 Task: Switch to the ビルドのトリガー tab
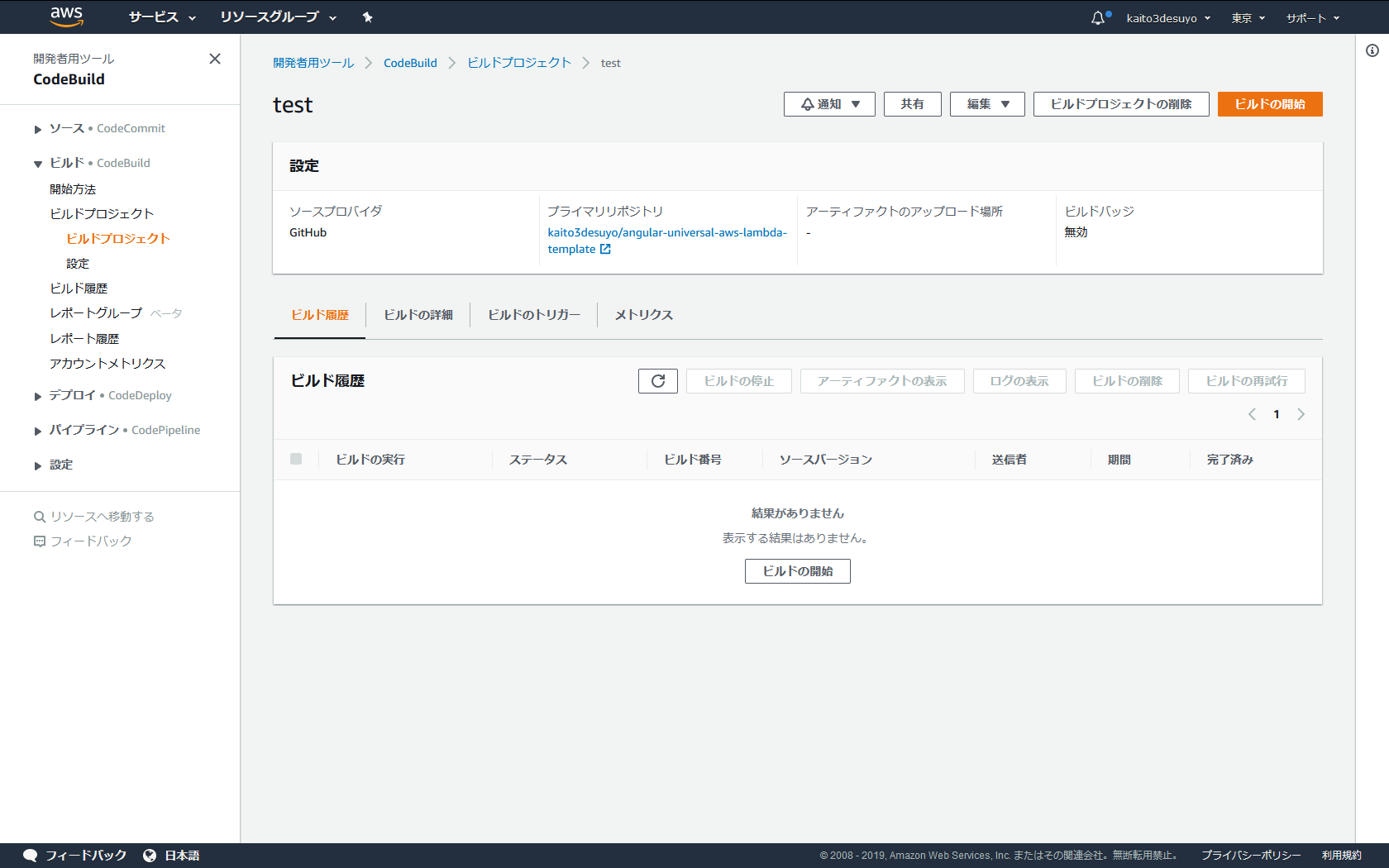click(x=534, y=315)
